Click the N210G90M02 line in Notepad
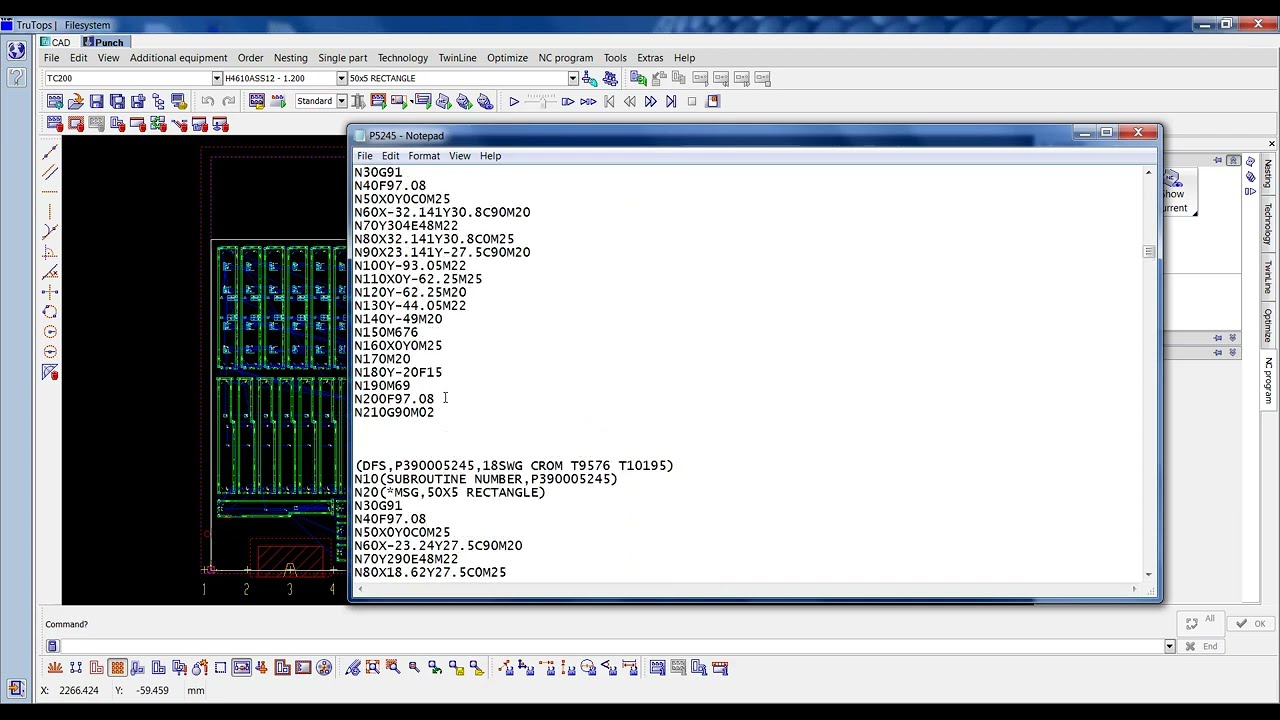This screenshot has height=720, width=1280. 394,412
